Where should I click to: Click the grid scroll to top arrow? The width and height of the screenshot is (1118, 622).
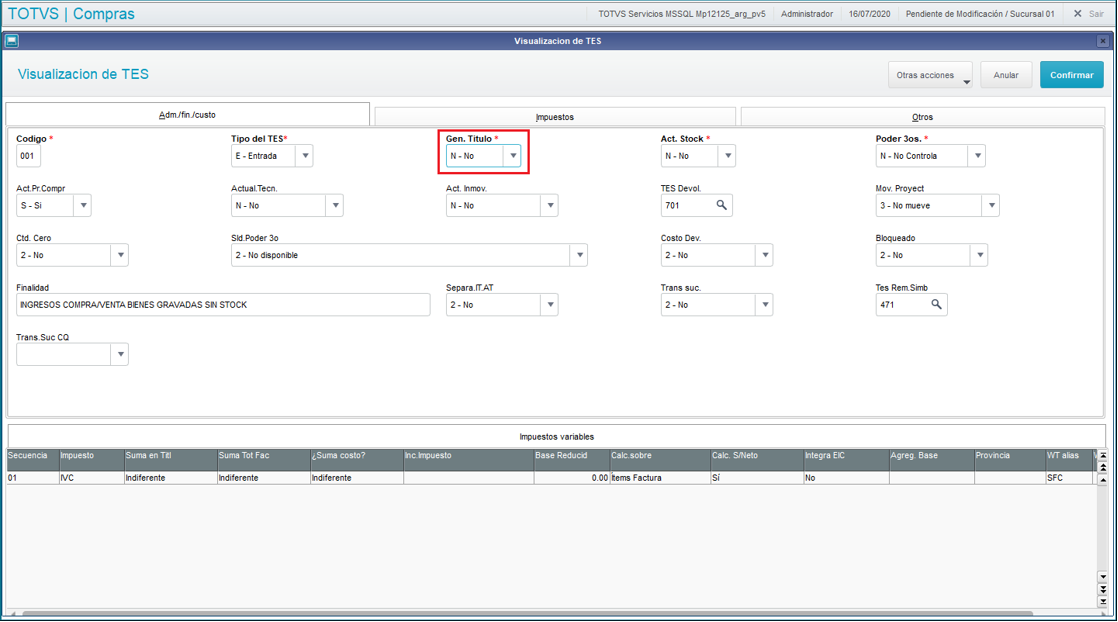pyautogui.click(x=1102, y=455)
